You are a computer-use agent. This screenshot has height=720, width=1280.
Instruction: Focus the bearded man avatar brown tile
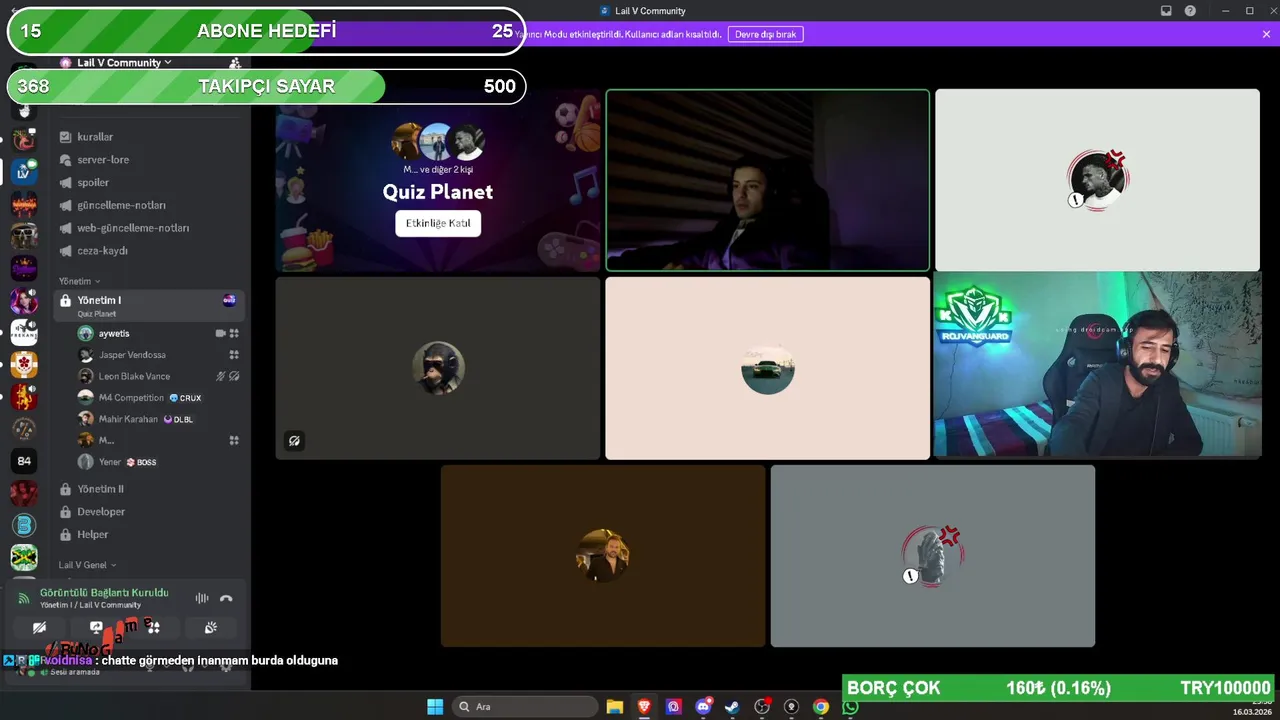coord(603,556)
